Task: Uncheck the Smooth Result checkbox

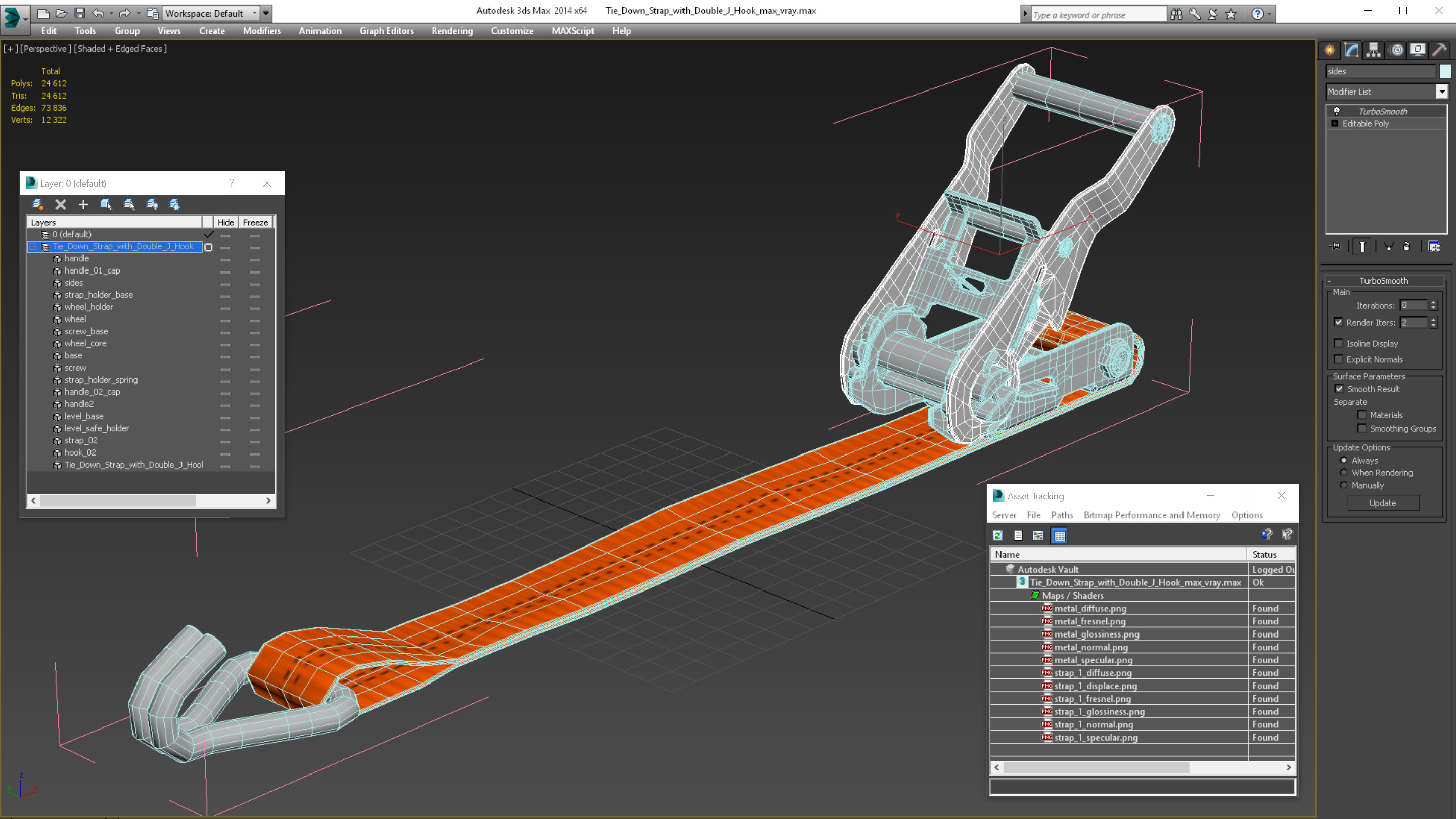Action: tap(1338, 389)
